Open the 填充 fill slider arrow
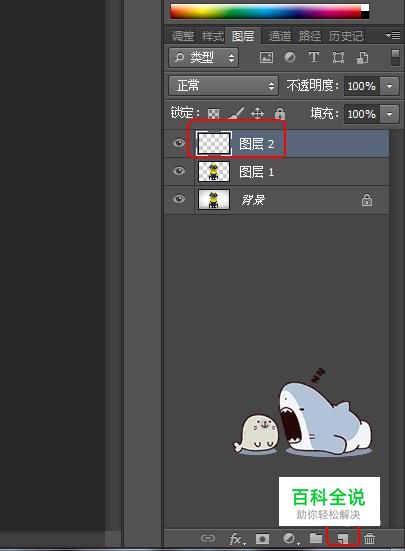The width and height of the screenshot is (405, 551). coord(390,114)
